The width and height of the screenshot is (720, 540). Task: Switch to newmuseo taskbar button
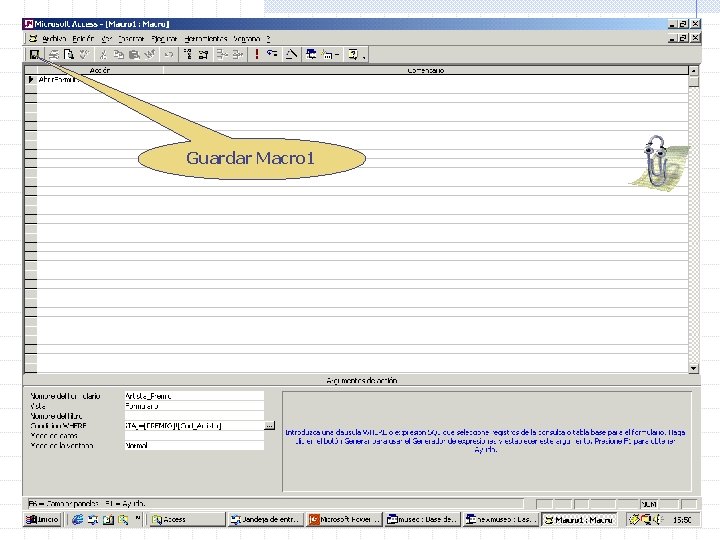point(501,519)
